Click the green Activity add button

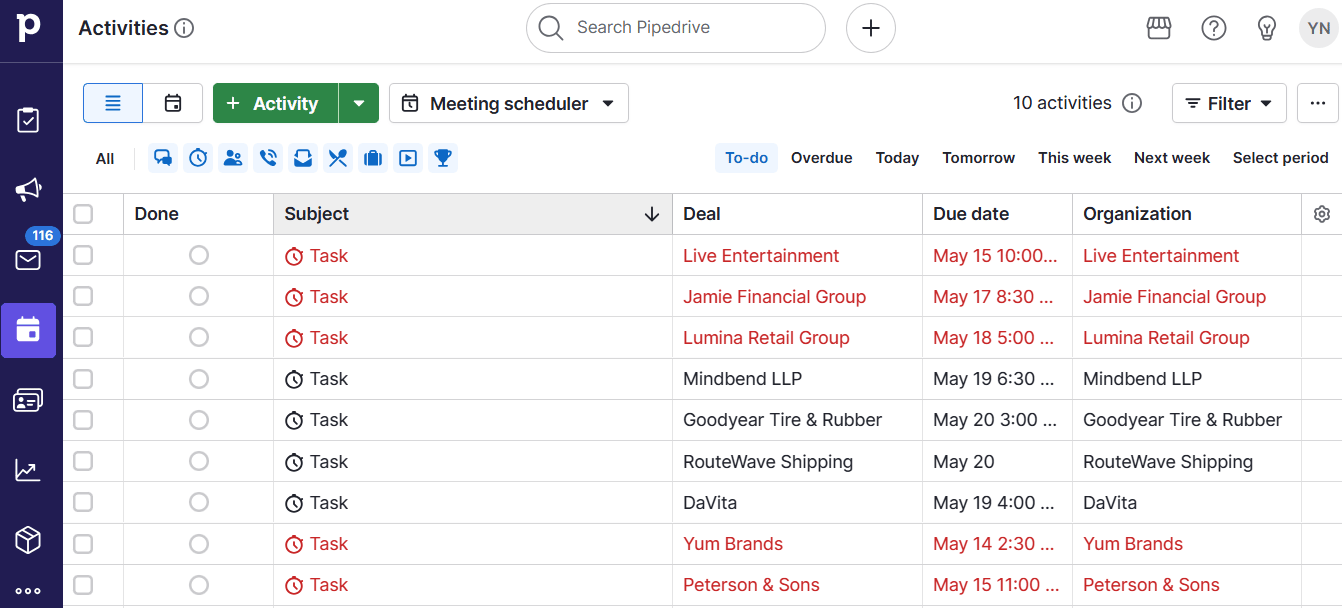(x=276, y=103)
